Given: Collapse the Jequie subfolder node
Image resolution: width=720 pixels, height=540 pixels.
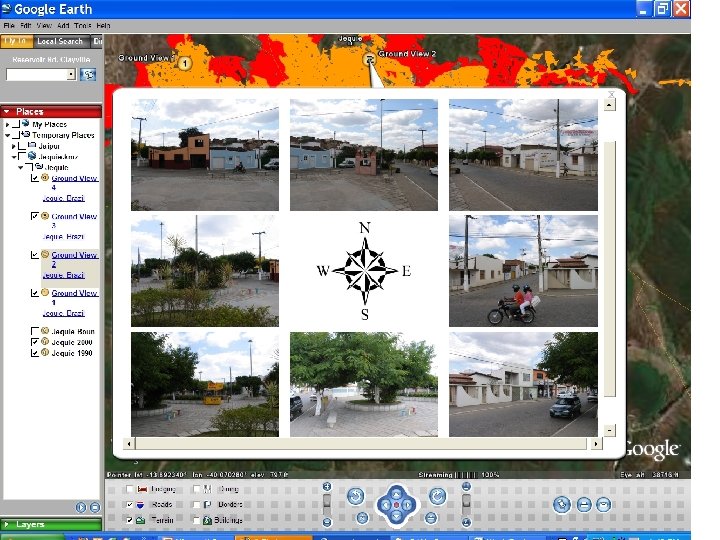Looking at the screenshot, I should [x=21, y=168].
